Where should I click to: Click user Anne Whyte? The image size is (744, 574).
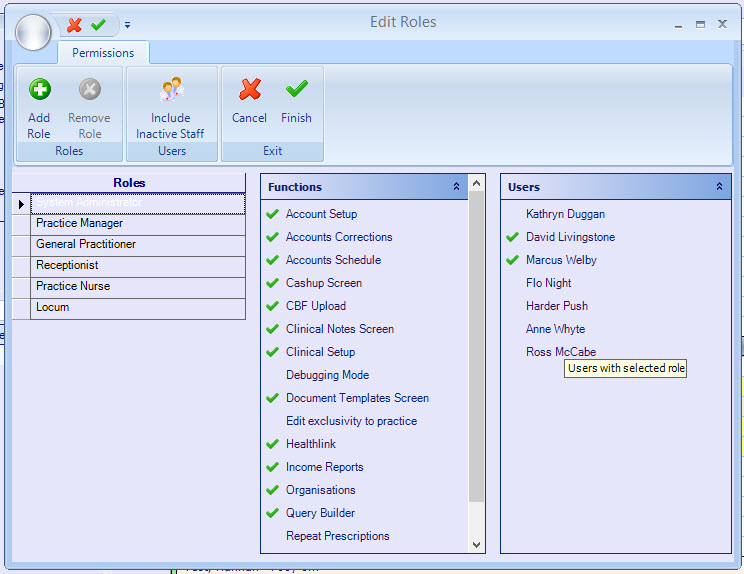(x=555, y=329)
